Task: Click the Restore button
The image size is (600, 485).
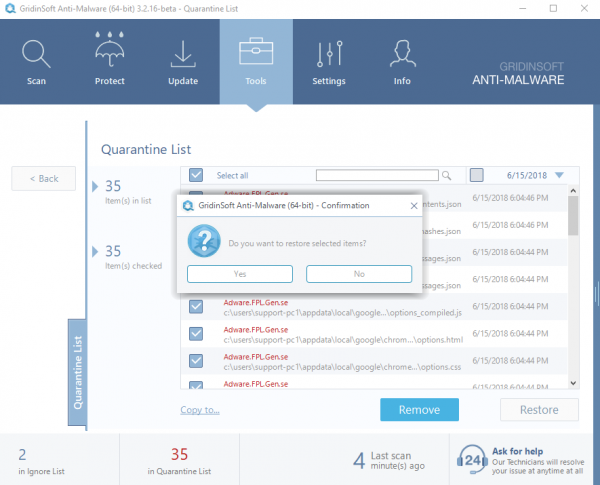Action: tap(539, 410)
